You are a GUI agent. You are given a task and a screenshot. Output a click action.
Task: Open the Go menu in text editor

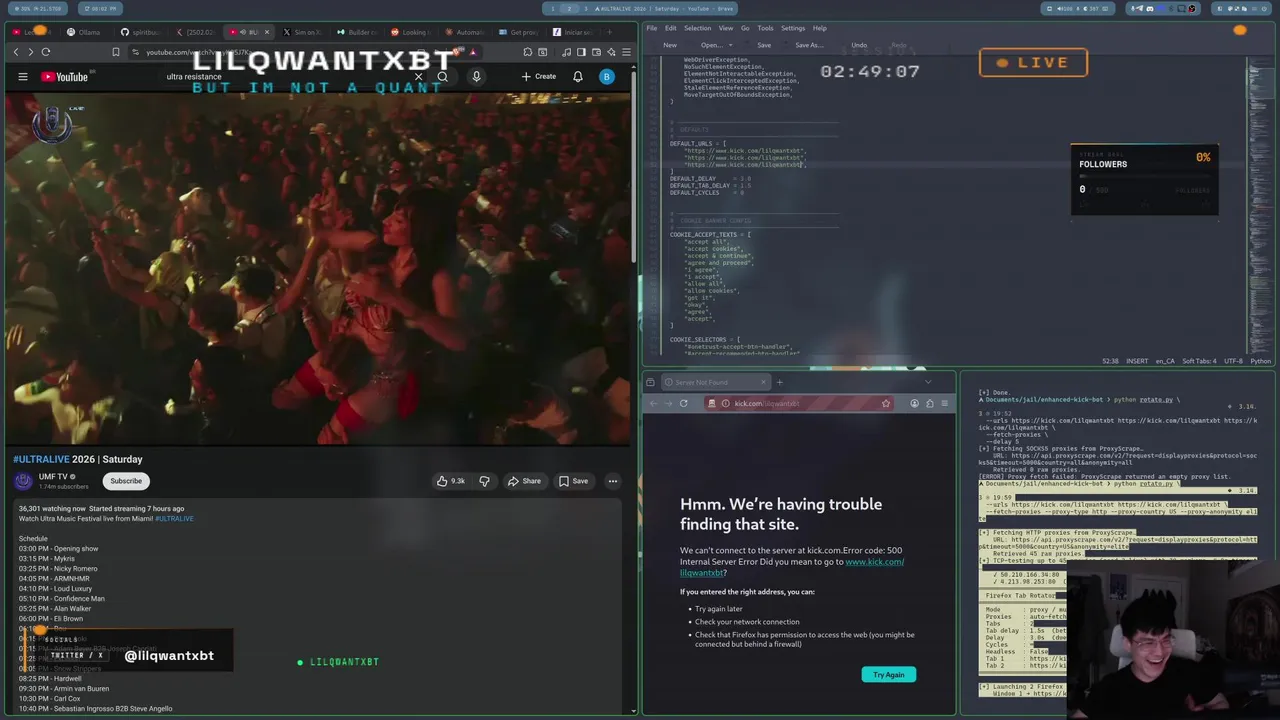745,28
